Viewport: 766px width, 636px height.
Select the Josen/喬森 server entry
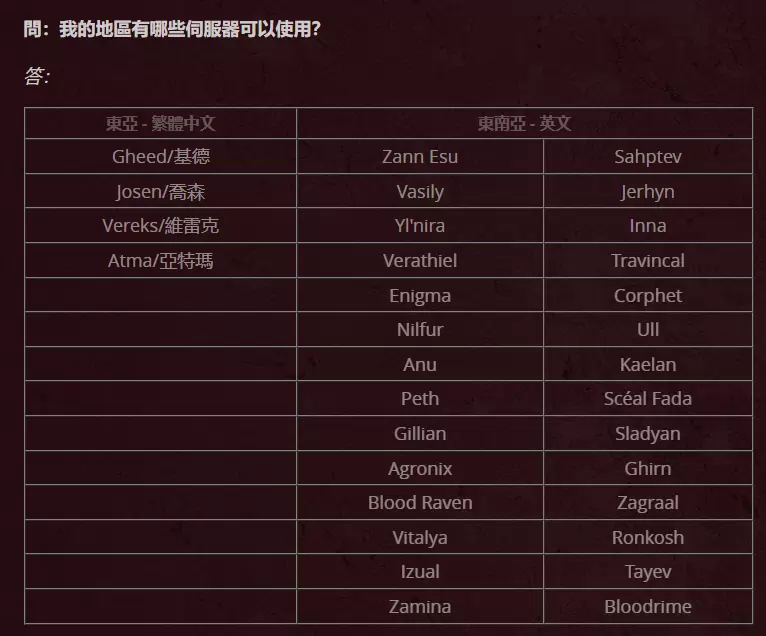click(x=161, y=191)
